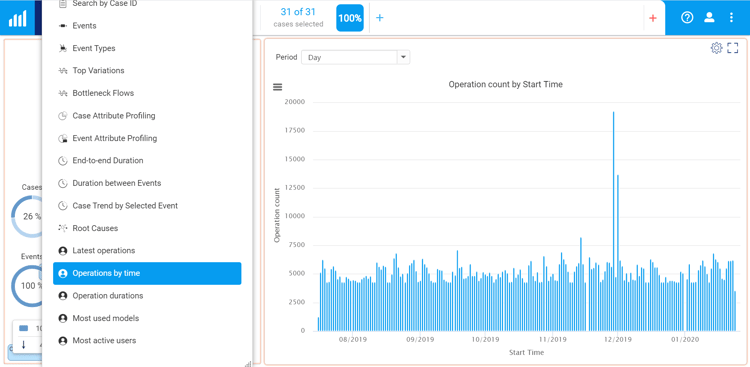This screenshot has height=367, width=750.
Task: Click the Operation count axis title
Action: point(277,215)
